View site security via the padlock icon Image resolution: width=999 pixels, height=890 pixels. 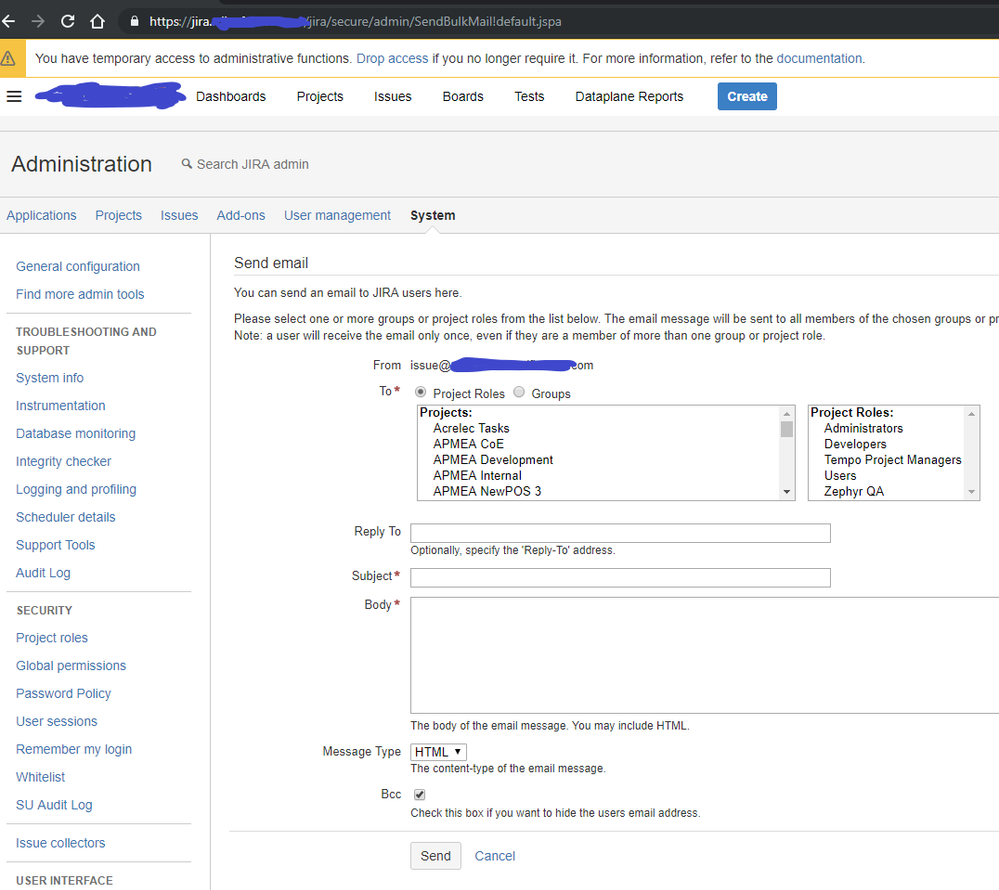(x=134, y=22)
